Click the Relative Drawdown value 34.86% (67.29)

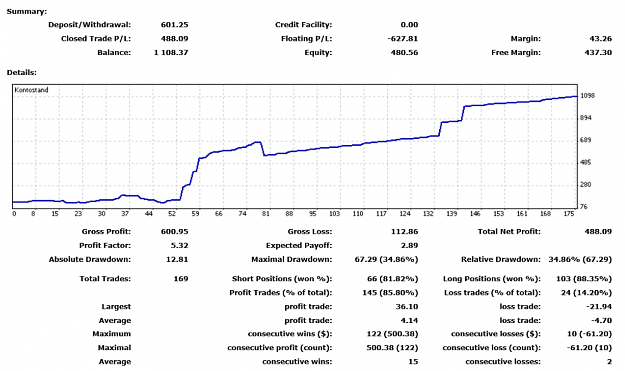pyautogui.click(x=580, y=259)
